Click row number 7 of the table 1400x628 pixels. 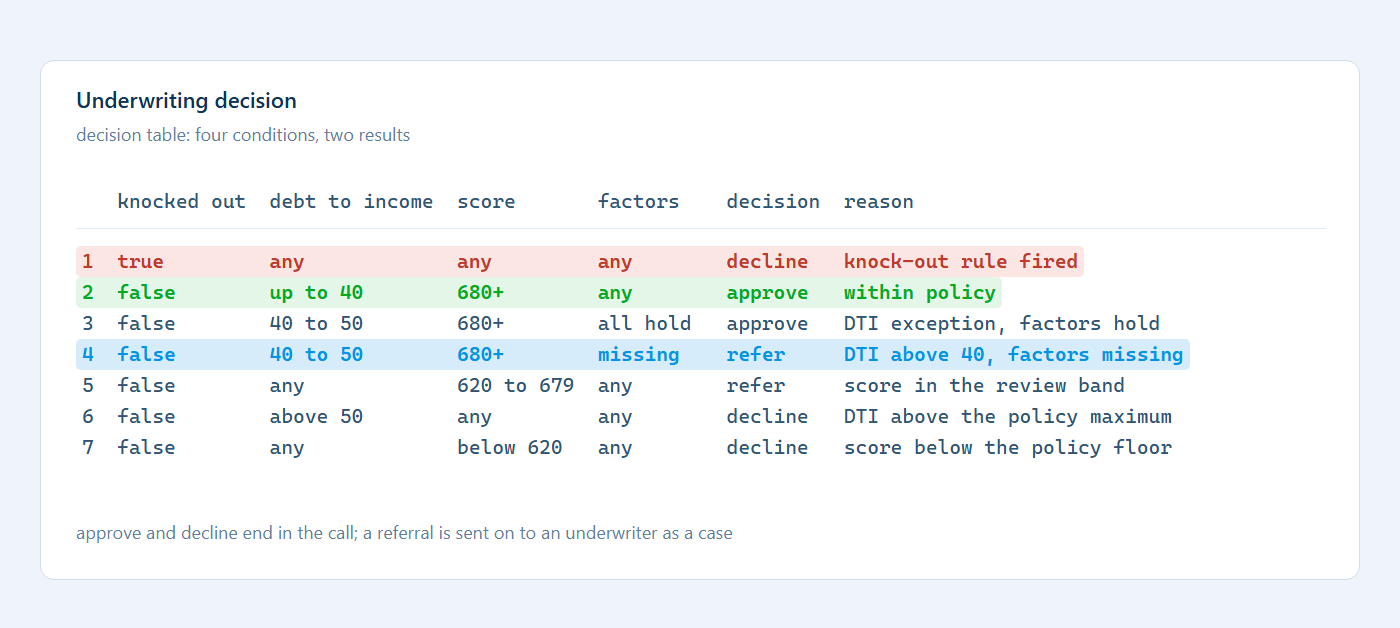pos(88,448)
